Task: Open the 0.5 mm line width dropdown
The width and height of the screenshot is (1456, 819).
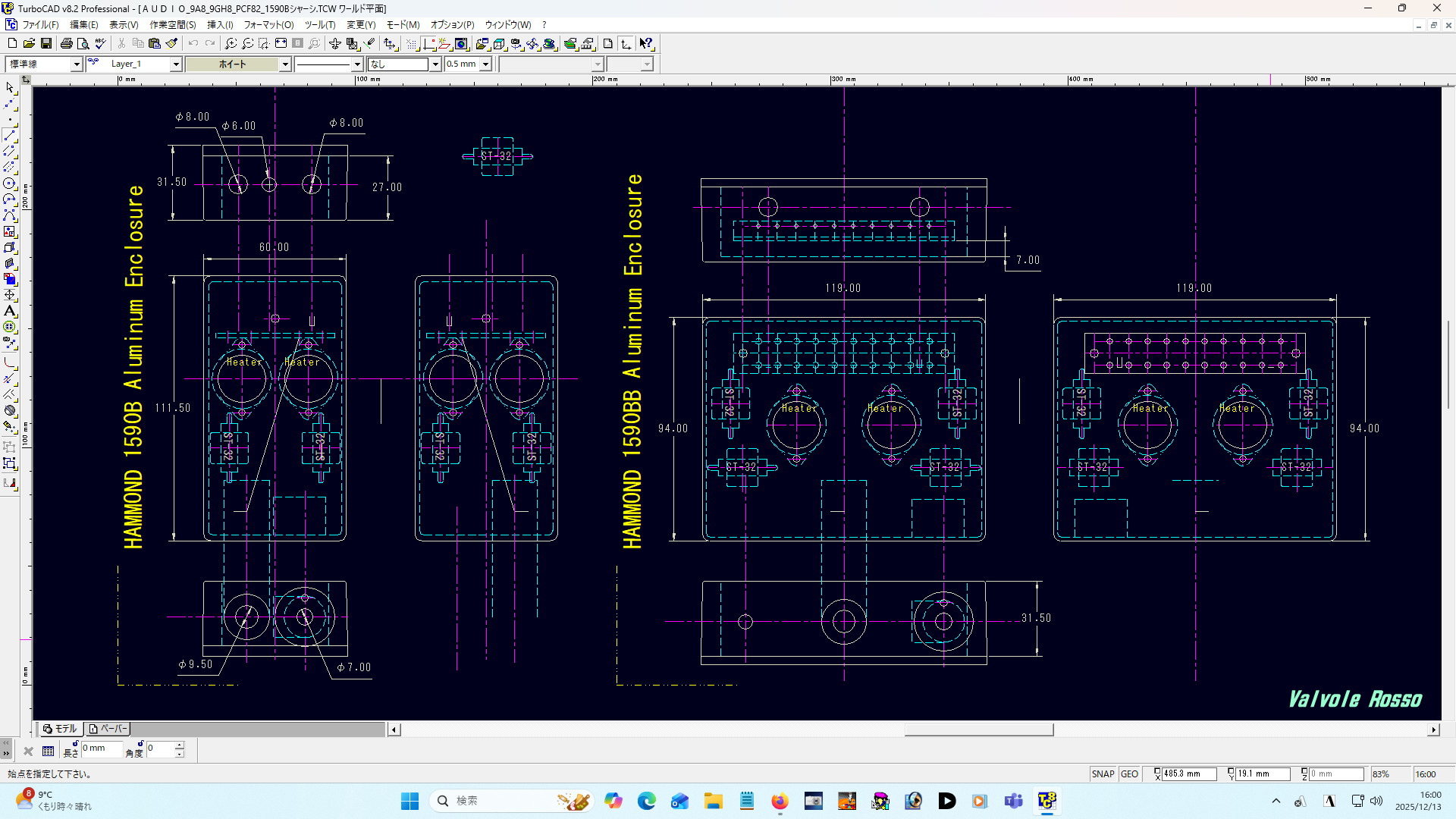Action: coord(485,64)
